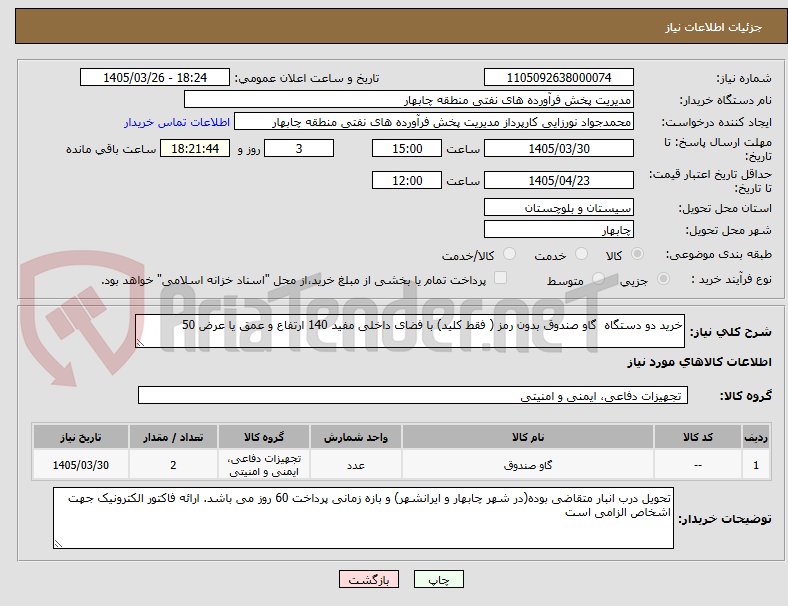Select the متوسط purchase type radio
This screenshot has height=606, width=788.
point(598,278)
